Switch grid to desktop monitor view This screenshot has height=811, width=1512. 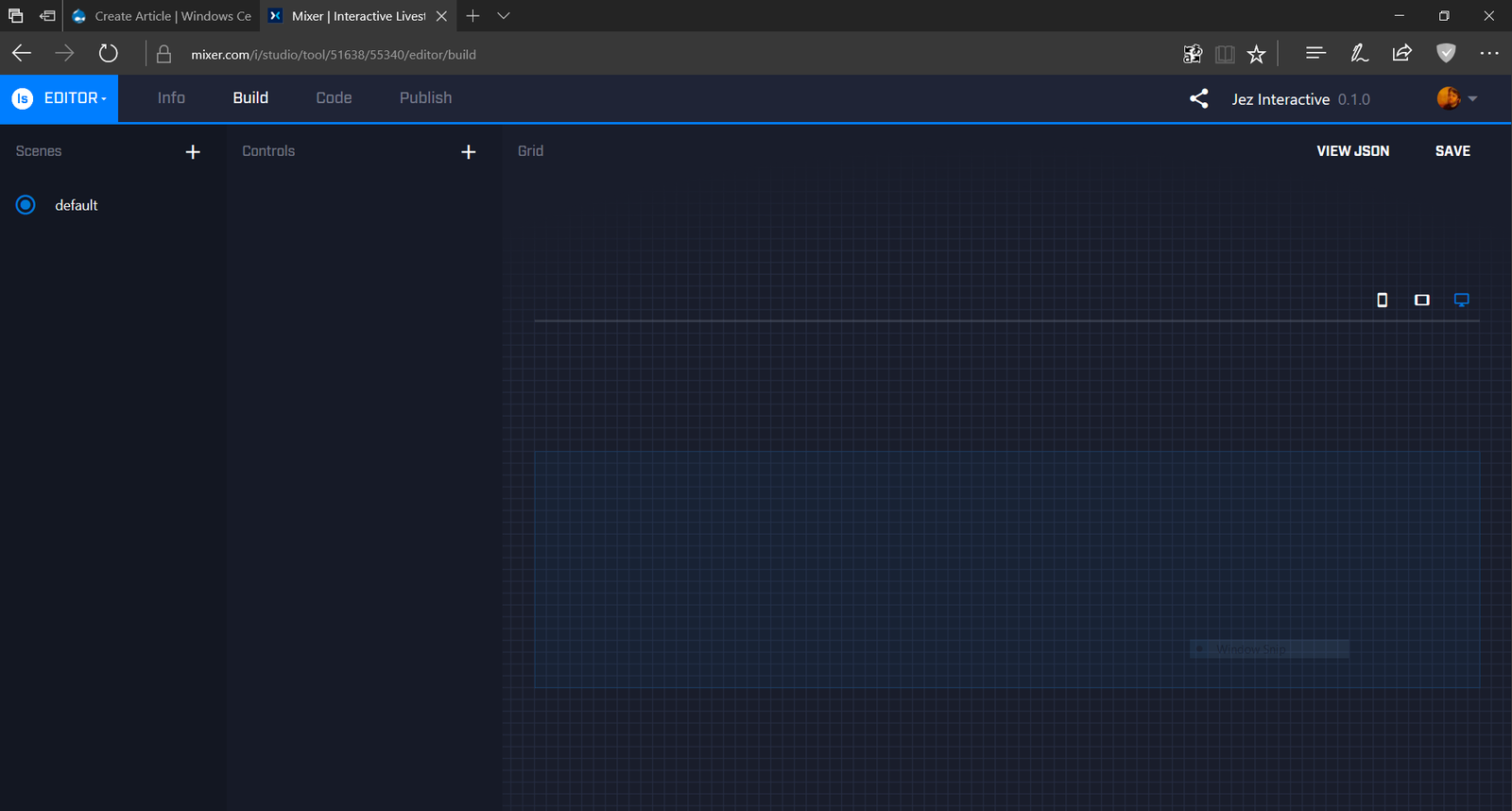(1461, 300)
